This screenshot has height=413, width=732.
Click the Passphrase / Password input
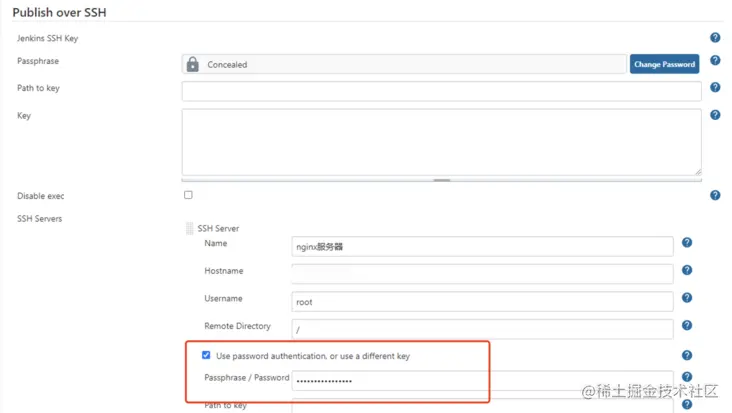[x=482, y=380]
